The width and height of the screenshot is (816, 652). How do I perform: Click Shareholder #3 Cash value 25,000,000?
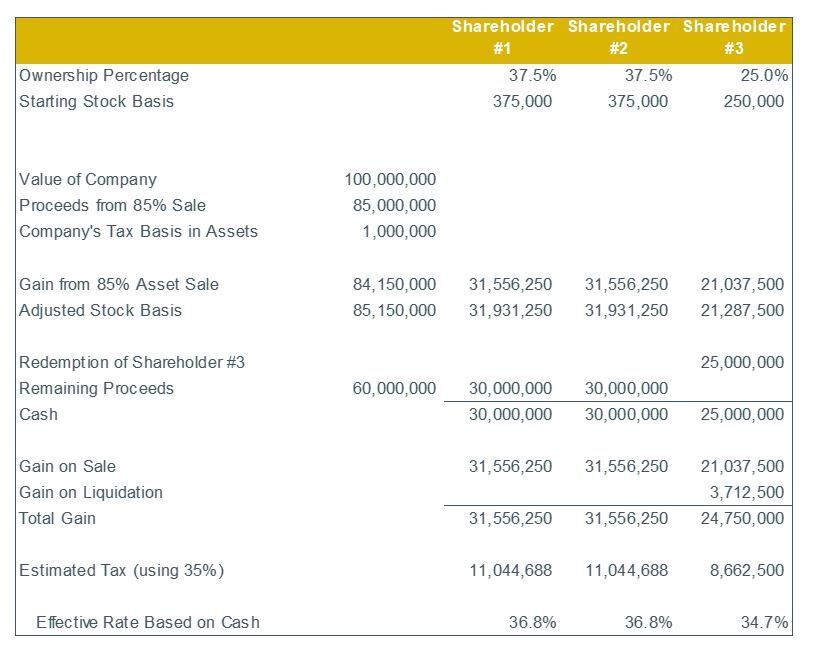[x=742, y=415]
